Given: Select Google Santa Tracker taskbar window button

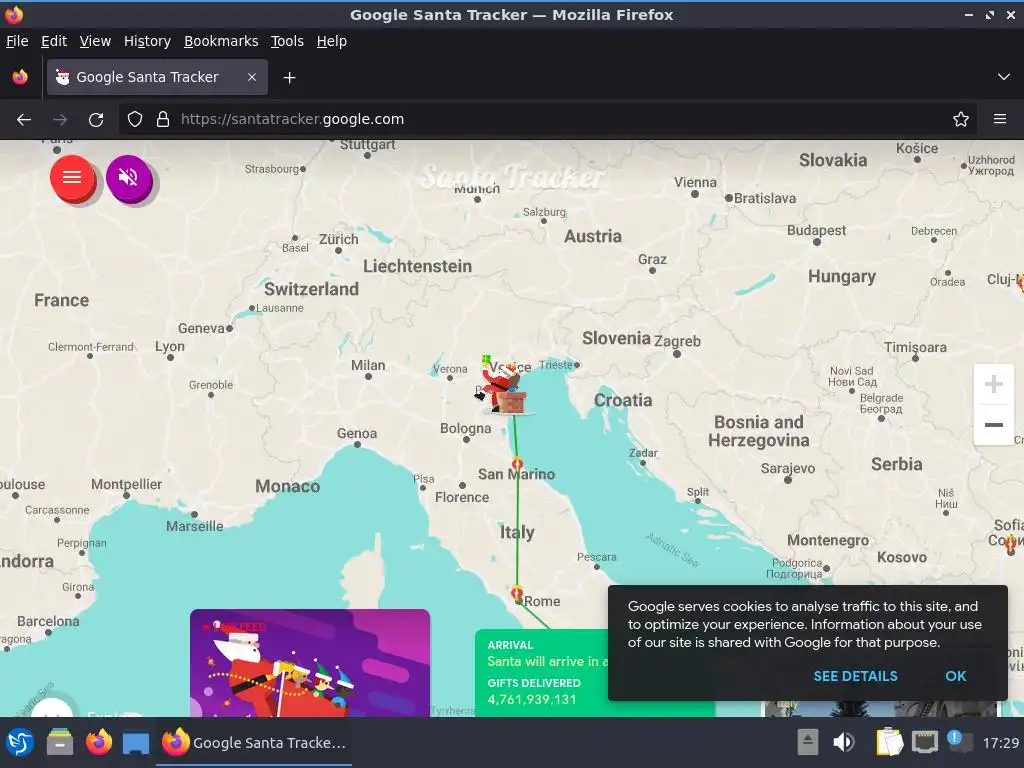Looking at the screenshot, I should [x=254, y=743].
